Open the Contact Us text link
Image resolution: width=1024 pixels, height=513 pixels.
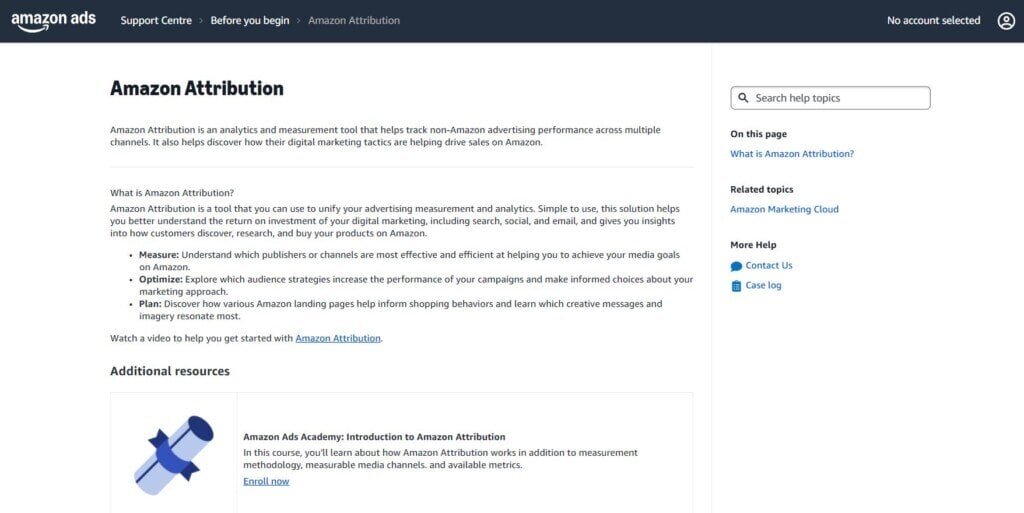(x=769, y=265)
